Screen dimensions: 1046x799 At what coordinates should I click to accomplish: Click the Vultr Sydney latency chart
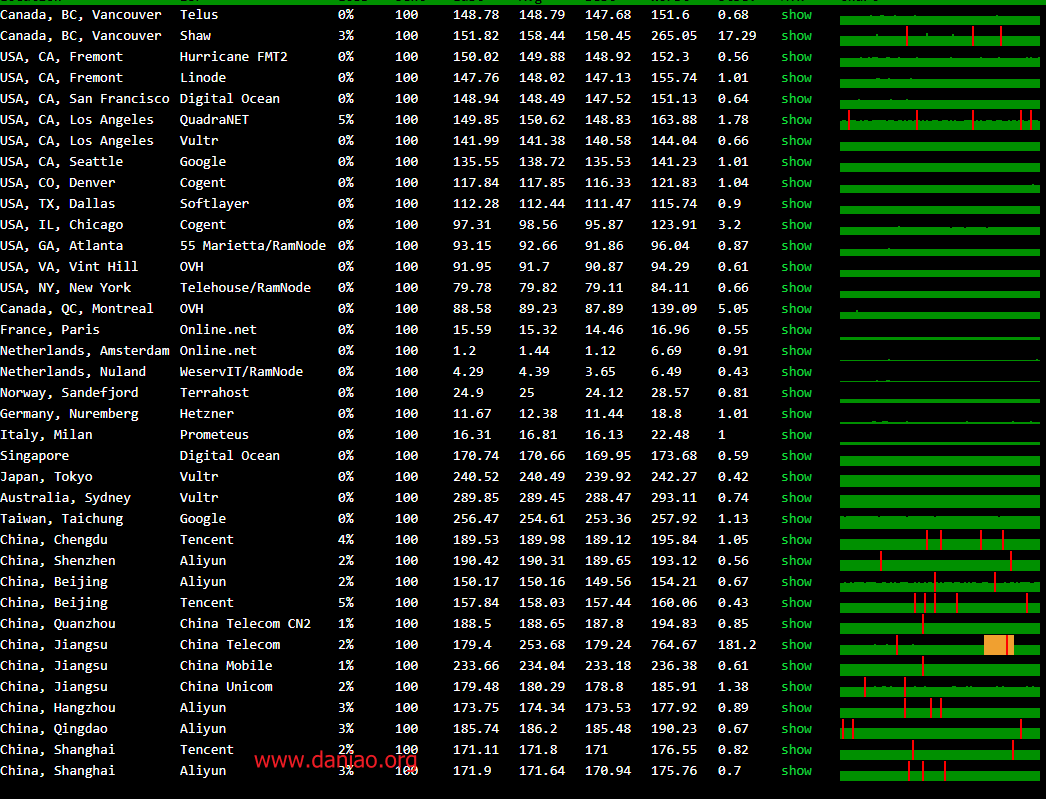(939, 502)
